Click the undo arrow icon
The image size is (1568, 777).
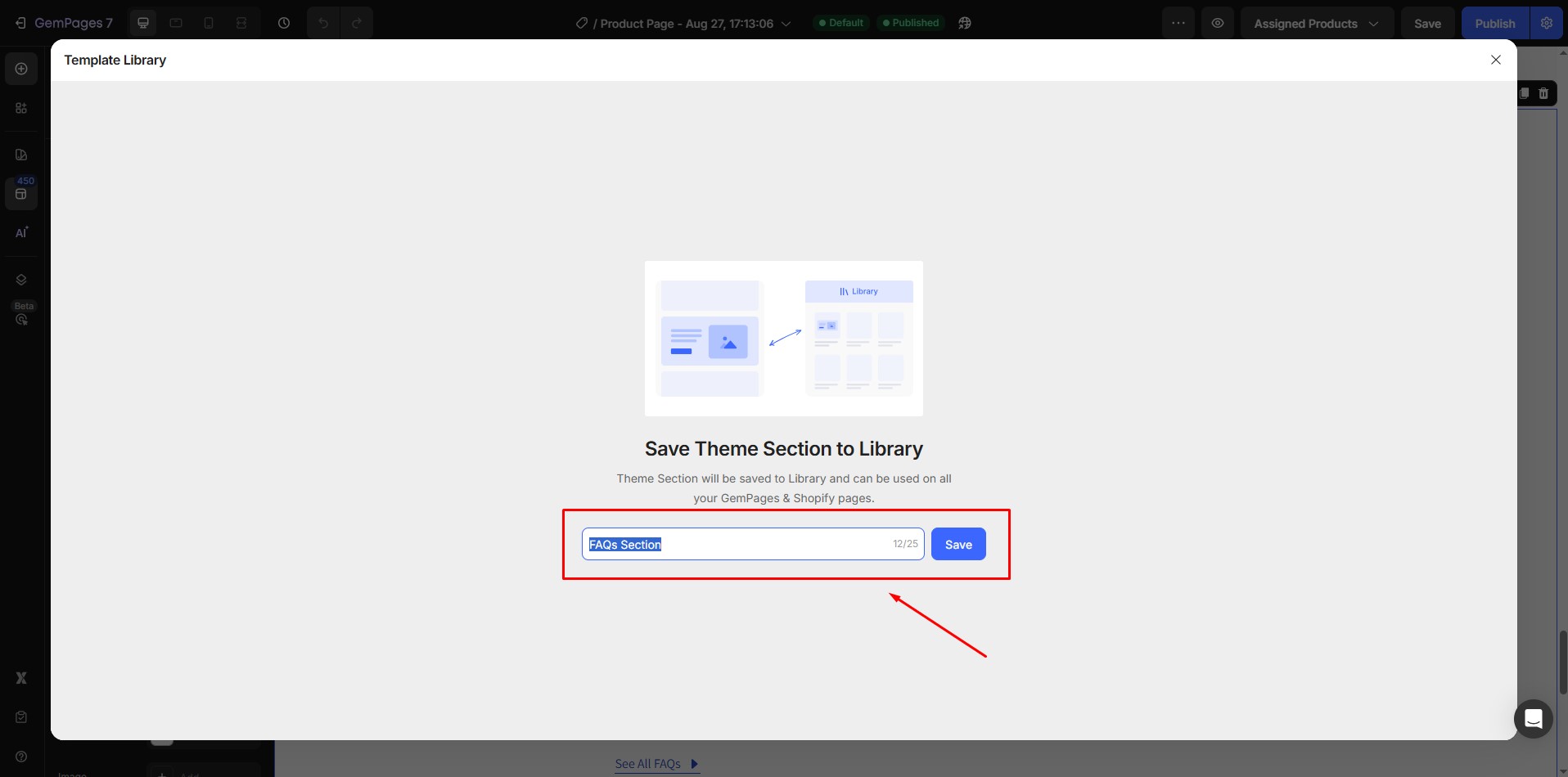pos(323,23)
